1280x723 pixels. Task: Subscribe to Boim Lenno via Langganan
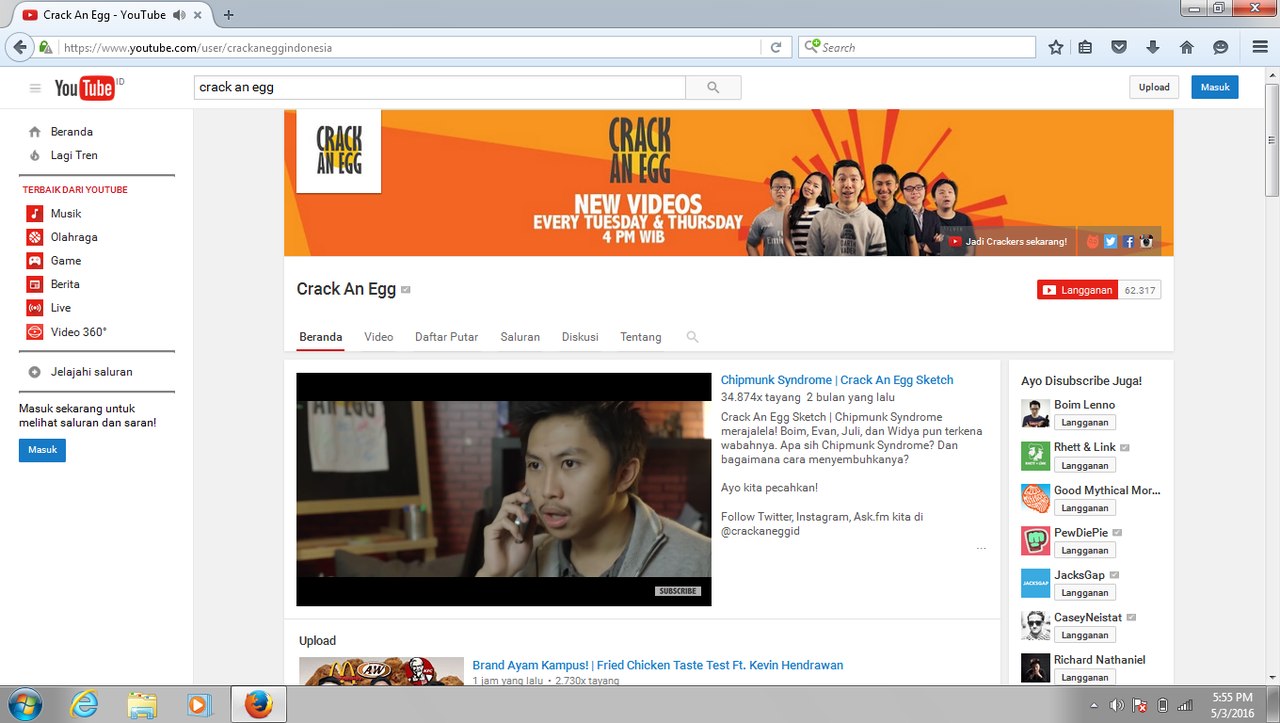(x=1085, y=423)
